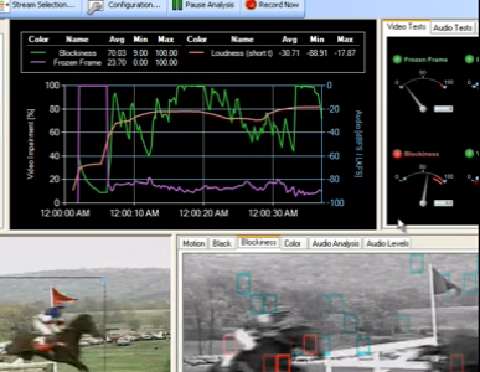The image size is (480, 372).
Task: Select the Black tab
Action: (x=222, y=244)
